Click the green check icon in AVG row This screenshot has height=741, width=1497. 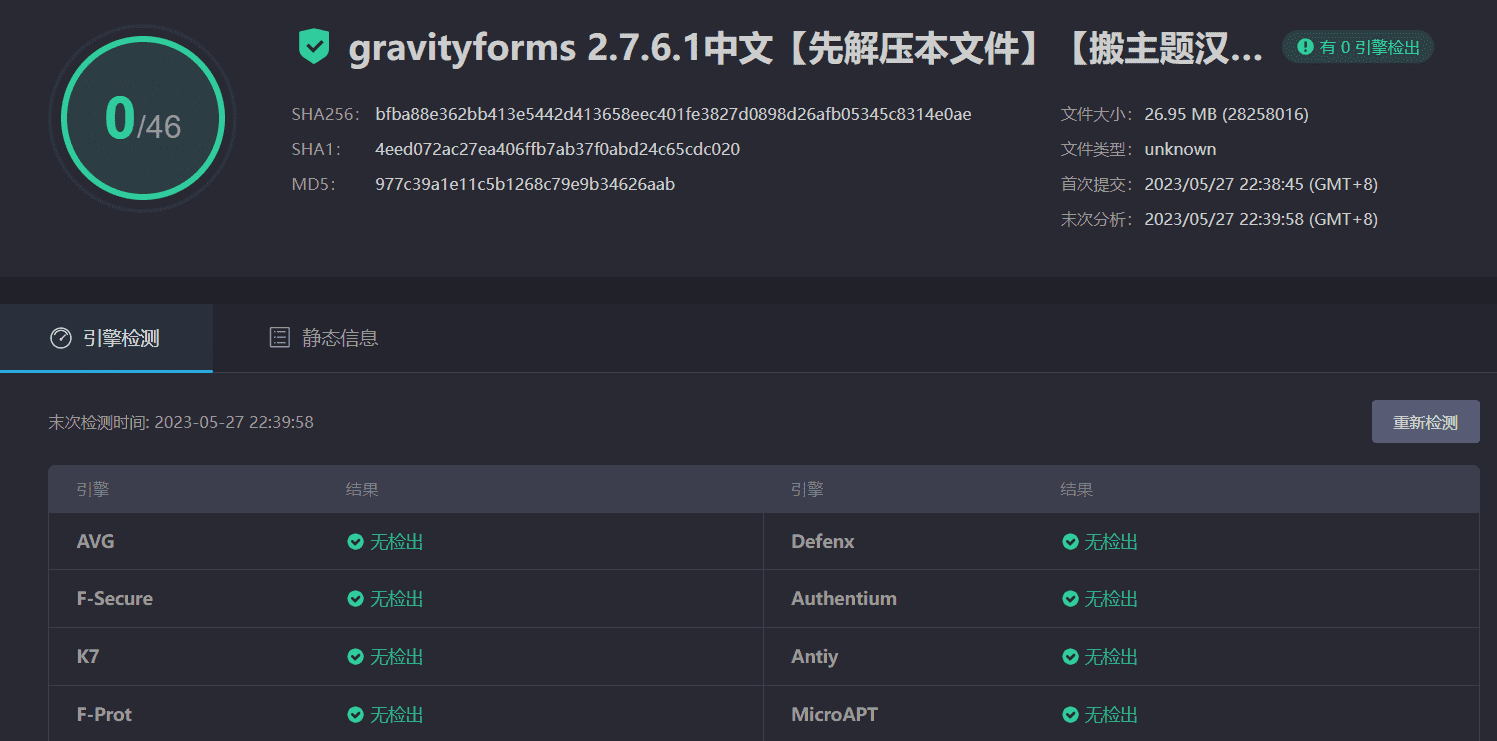click(x=355, y=542)
